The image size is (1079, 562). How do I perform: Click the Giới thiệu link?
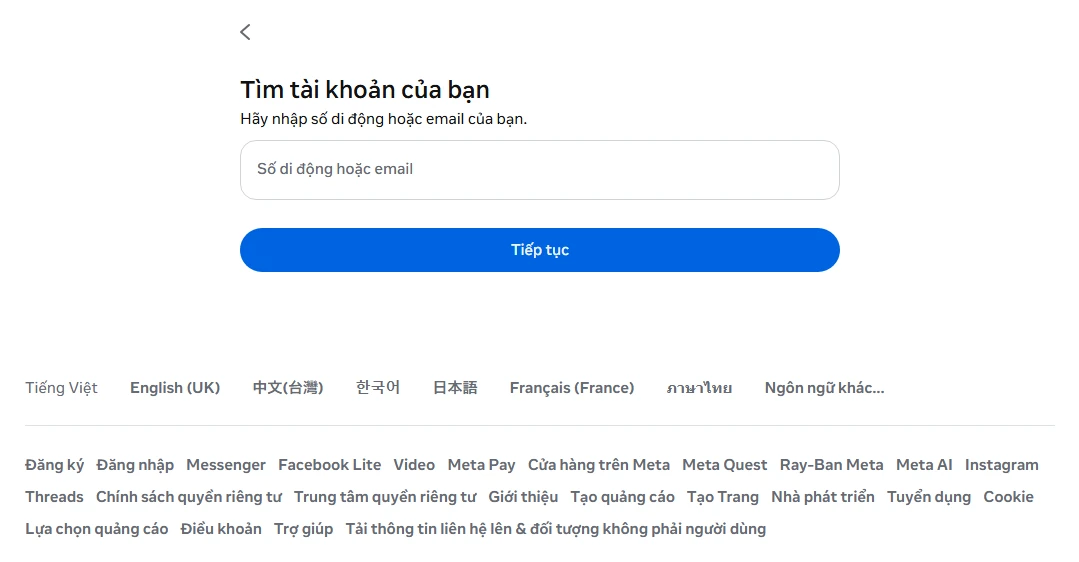click(x=523, y=497)
